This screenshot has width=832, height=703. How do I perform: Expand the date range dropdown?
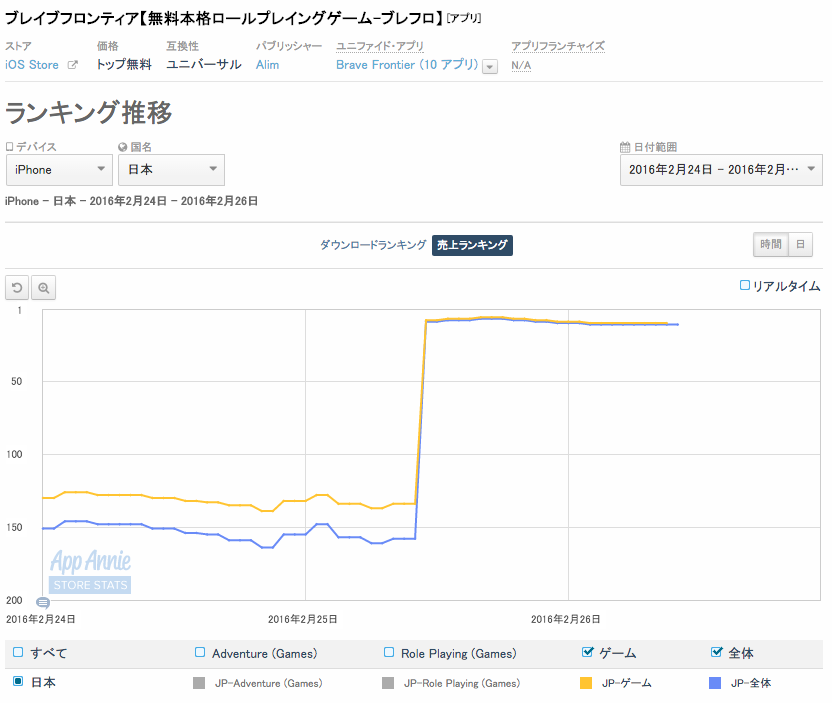tap(721, 170)
